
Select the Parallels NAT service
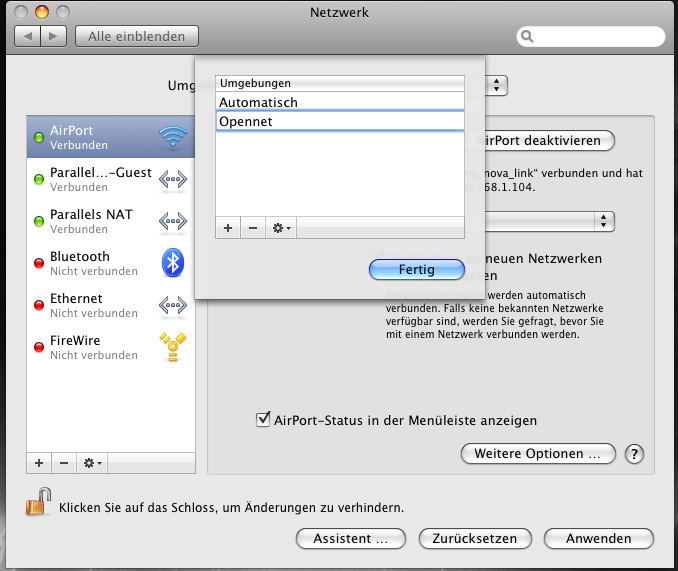[111, 221]
